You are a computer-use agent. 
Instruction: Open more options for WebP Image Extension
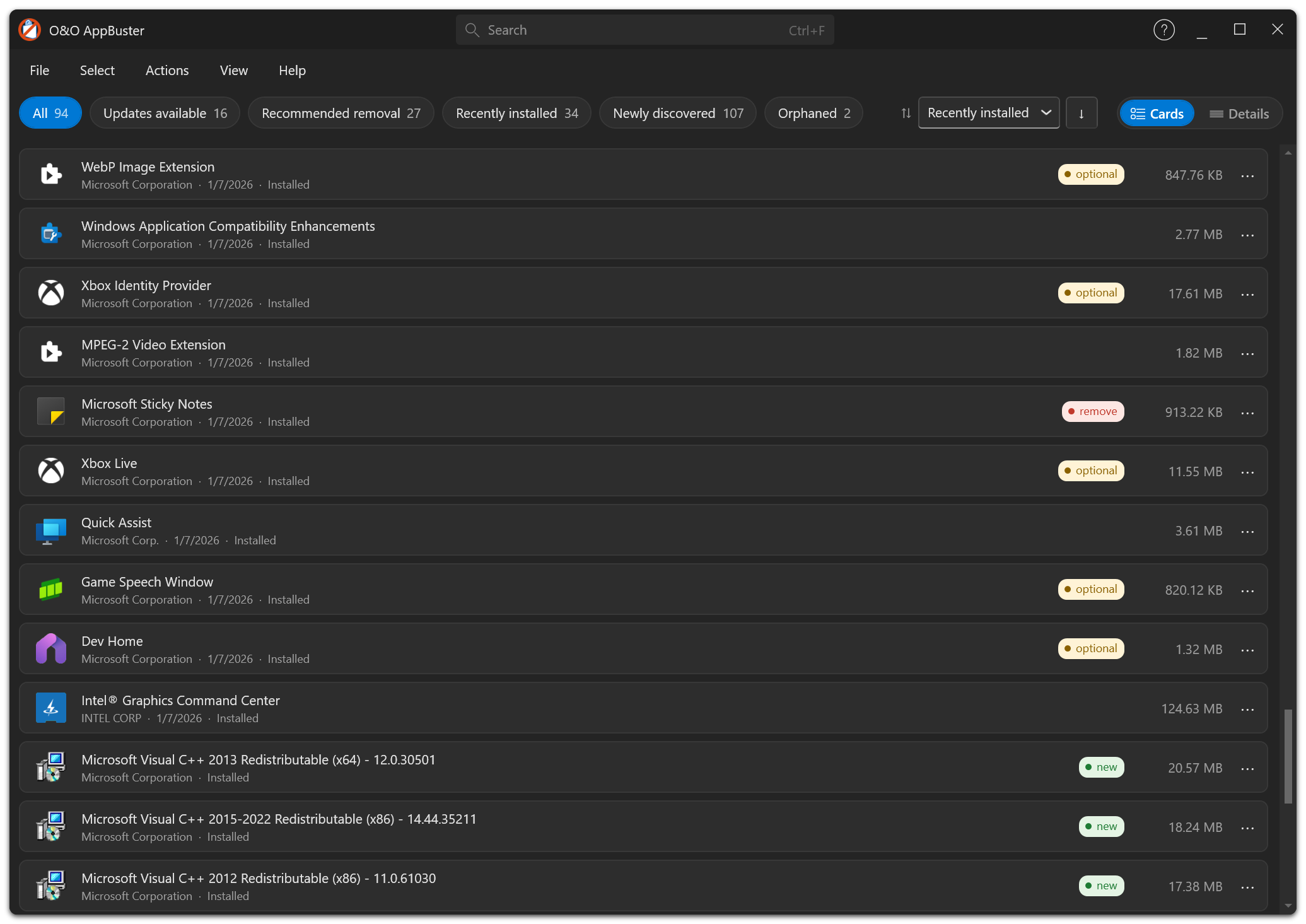pos(1247,175)
